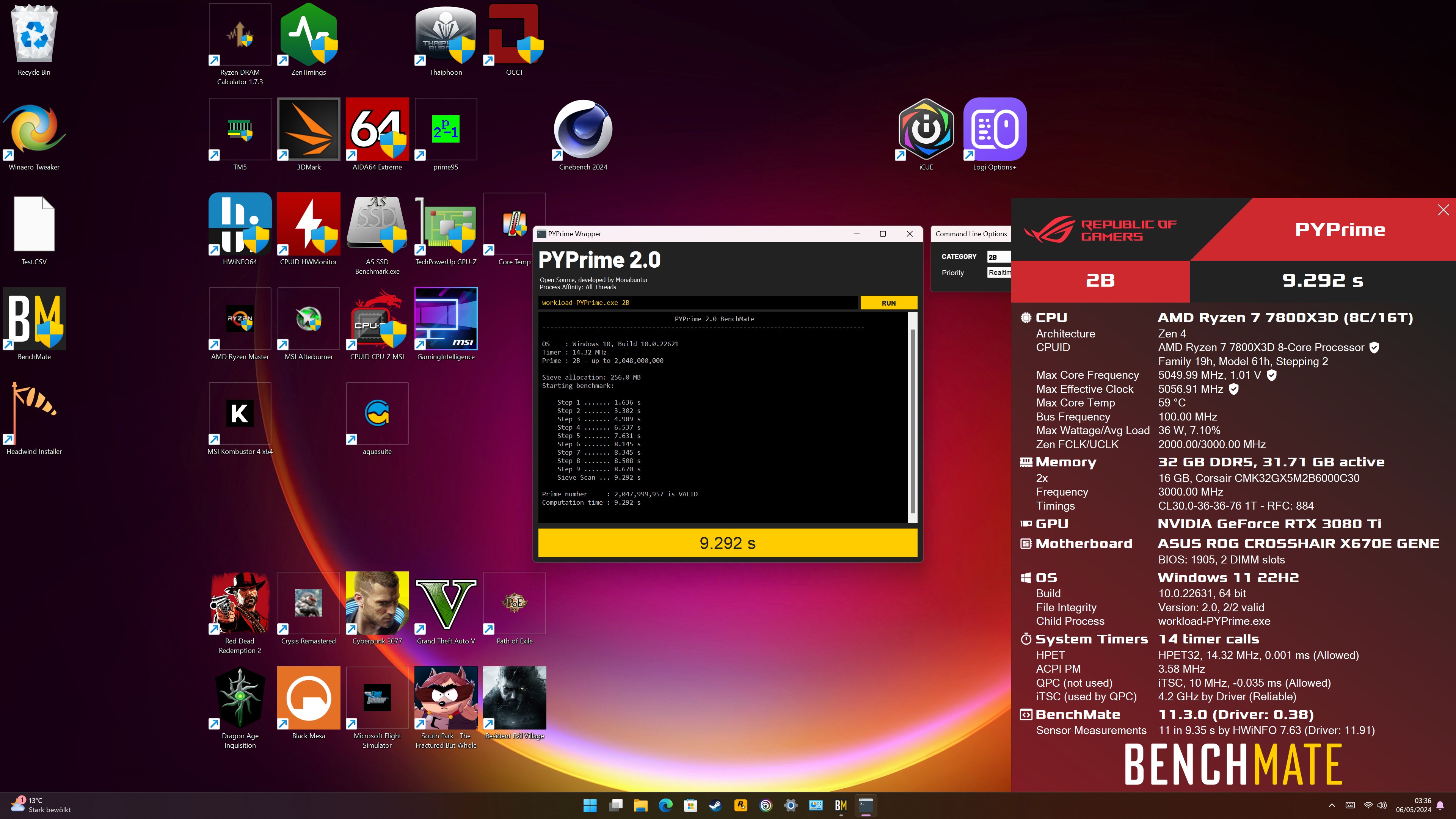Launch the Black Mesa shortcut
This screenshot has height=819, width=1456.
309,704
